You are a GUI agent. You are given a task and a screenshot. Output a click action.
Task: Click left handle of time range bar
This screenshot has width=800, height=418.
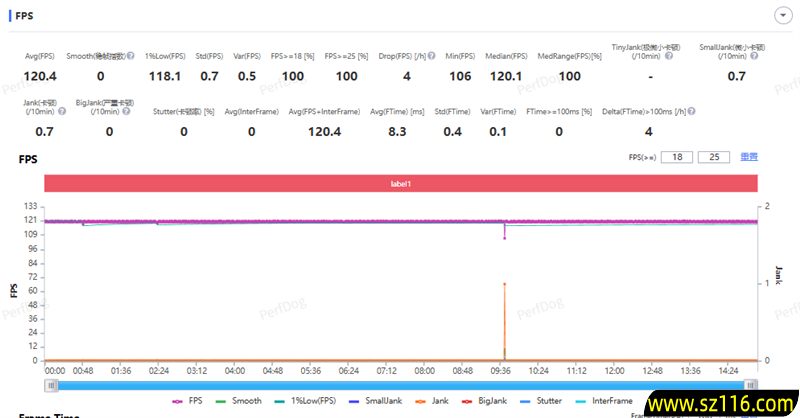click(50, 384)
